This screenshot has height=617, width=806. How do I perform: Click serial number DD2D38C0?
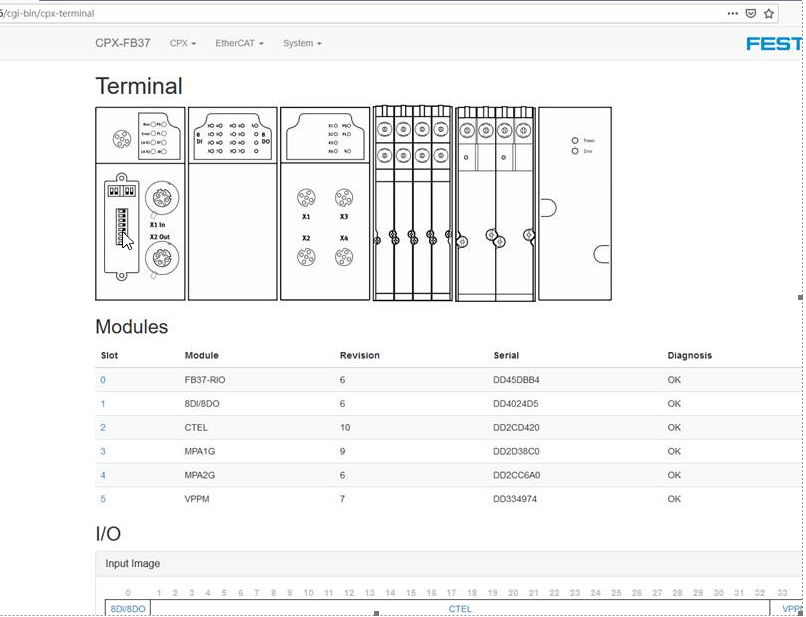(517, 451)
